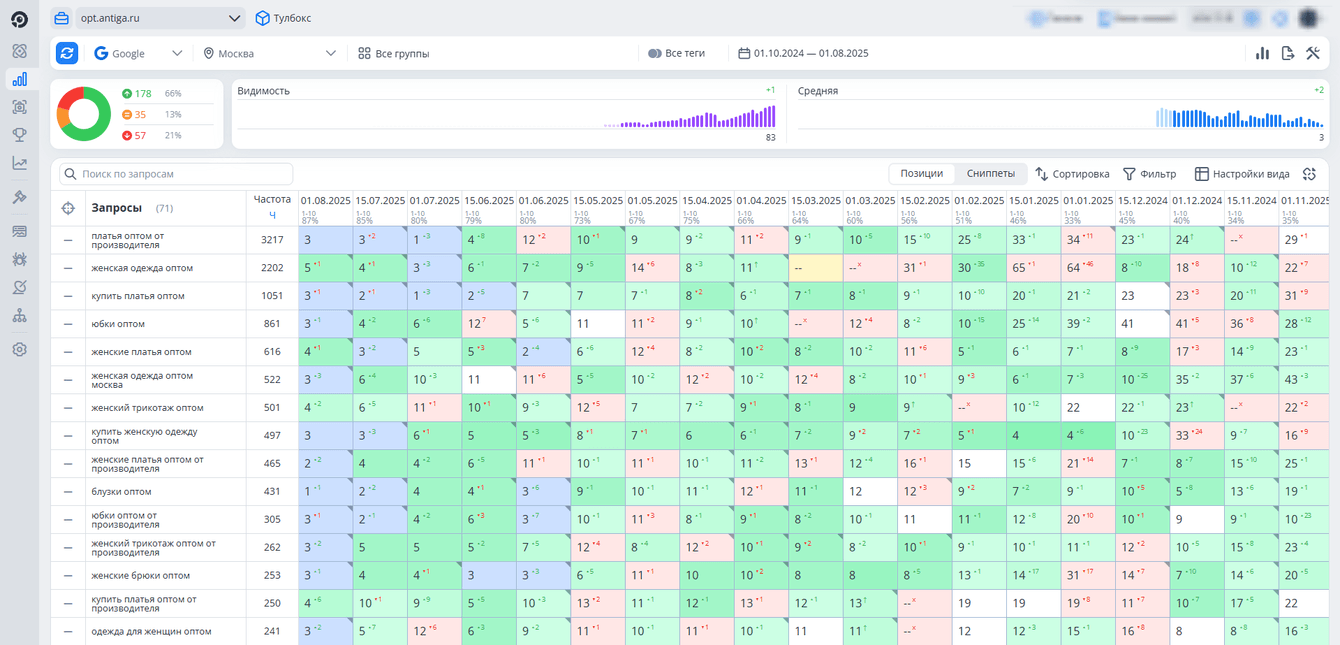Click the 15.12.2024 date column header
Viewport: 1340px width, 645px height.
tap(1143, 200)
